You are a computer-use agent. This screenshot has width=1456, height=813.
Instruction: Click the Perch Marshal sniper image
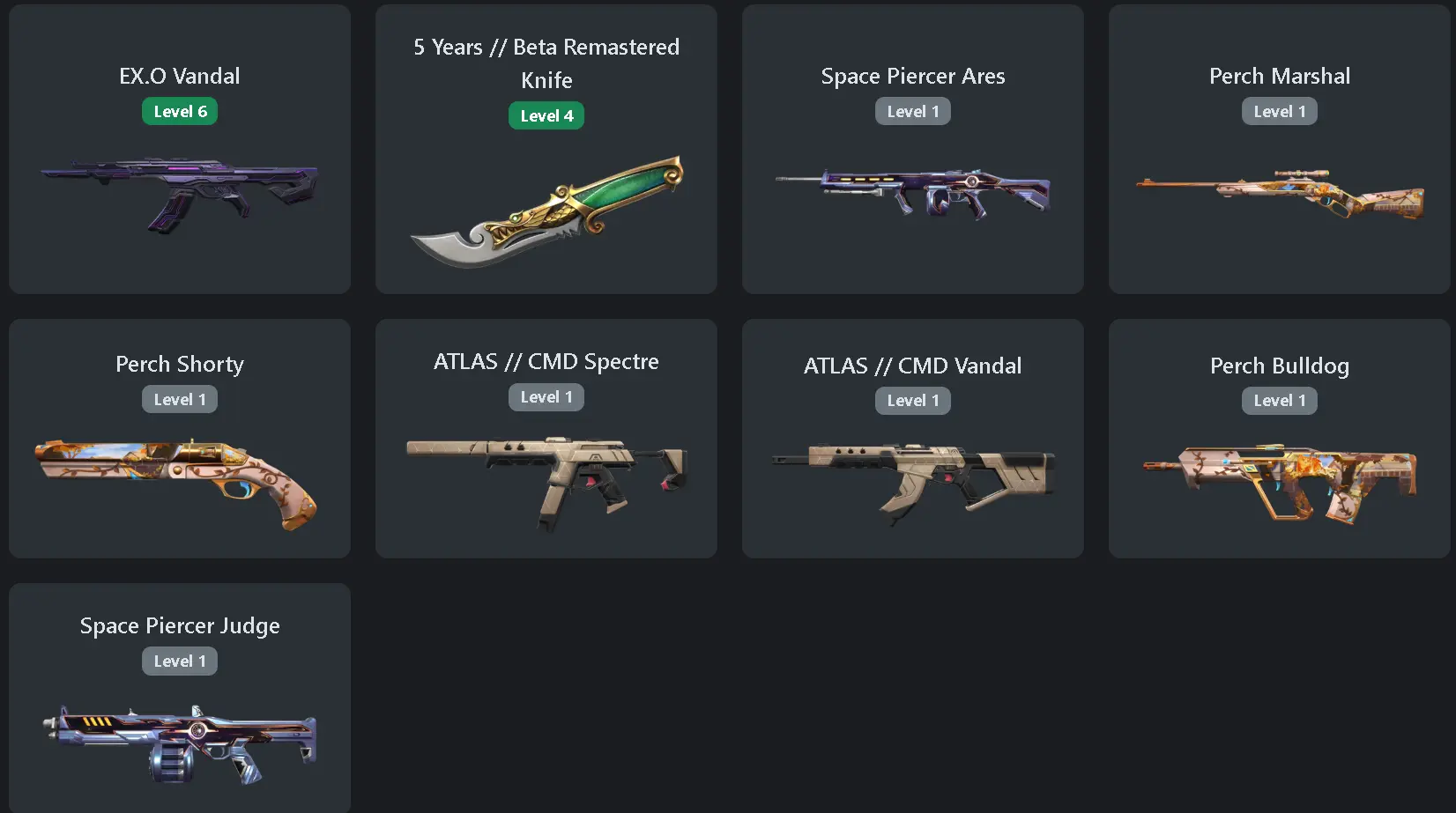(1280, 194)
